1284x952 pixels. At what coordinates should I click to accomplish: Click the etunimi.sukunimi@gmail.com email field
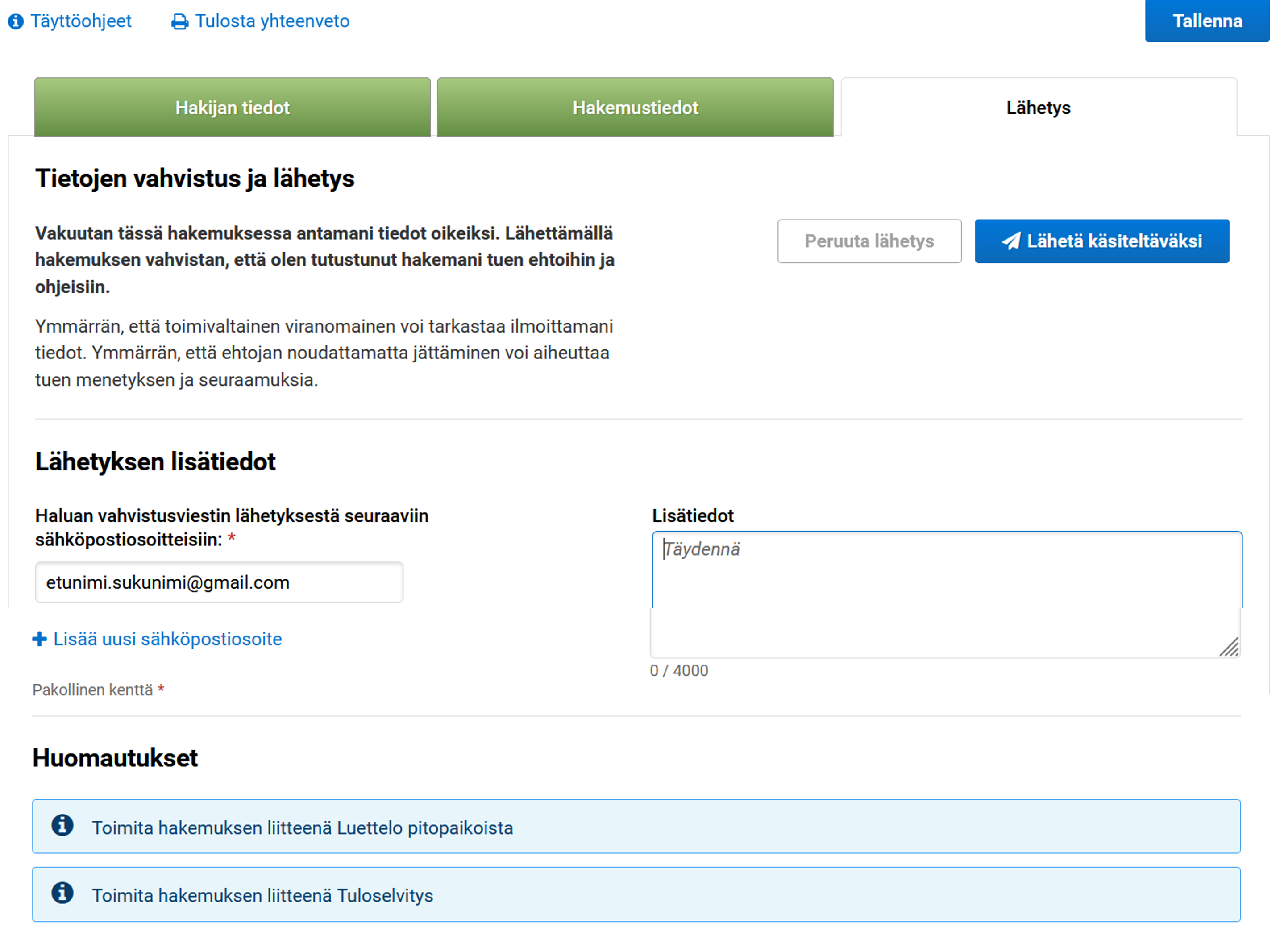point(219,582)
